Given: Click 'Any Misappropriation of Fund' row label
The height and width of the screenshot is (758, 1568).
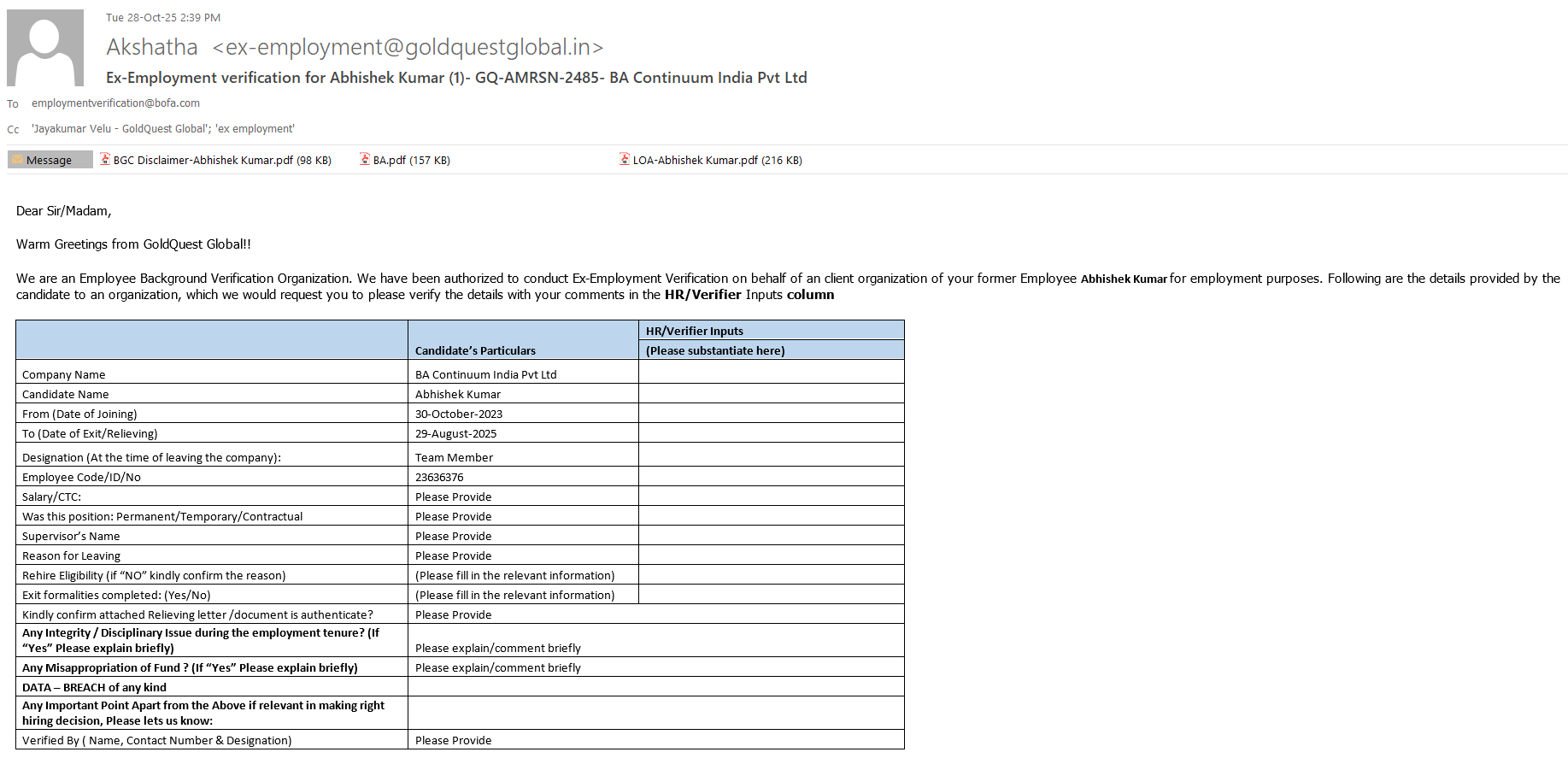Looking at the screenshot, I should pyautogui.click(x=190, y=667).
